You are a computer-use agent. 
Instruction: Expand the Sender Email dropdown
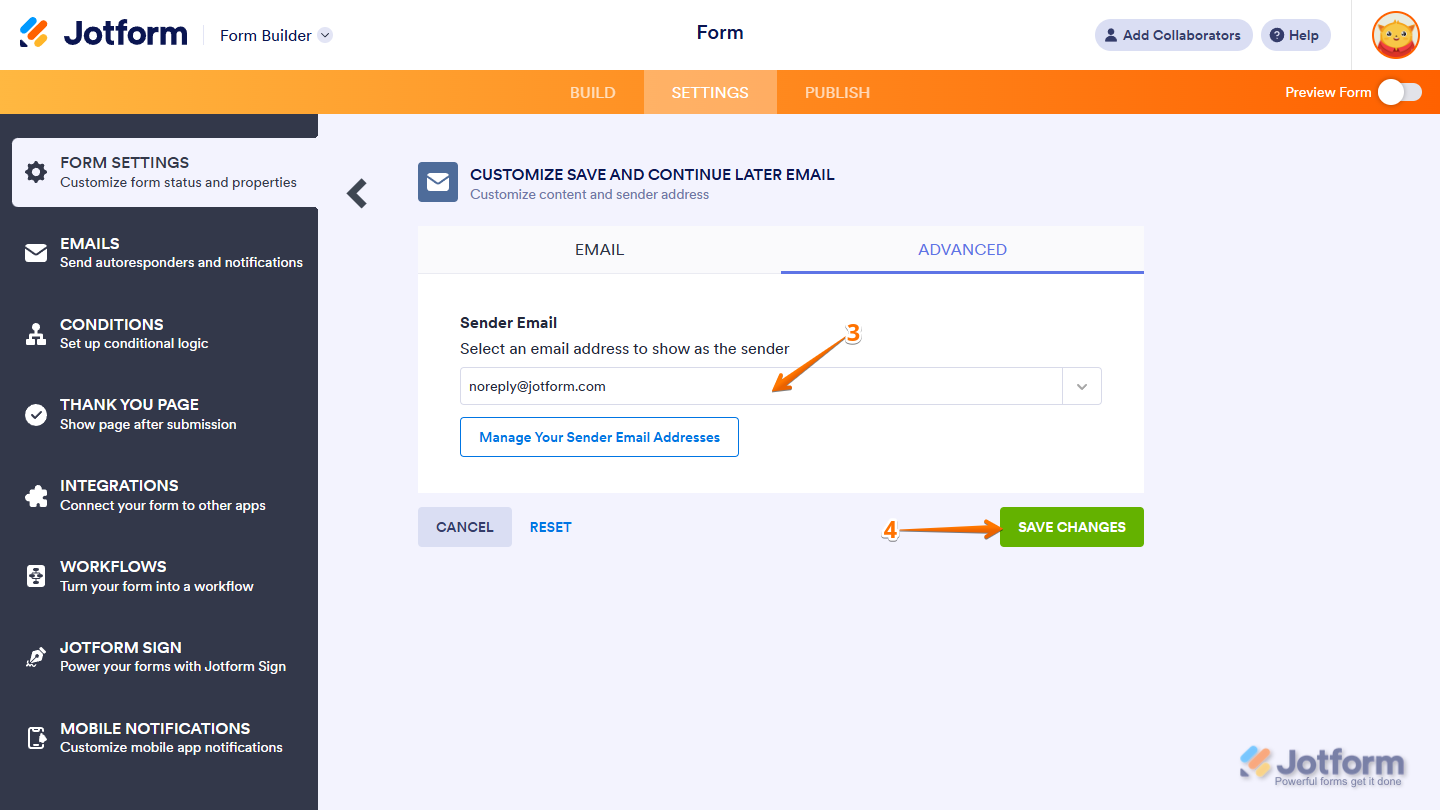[1081, 386]
